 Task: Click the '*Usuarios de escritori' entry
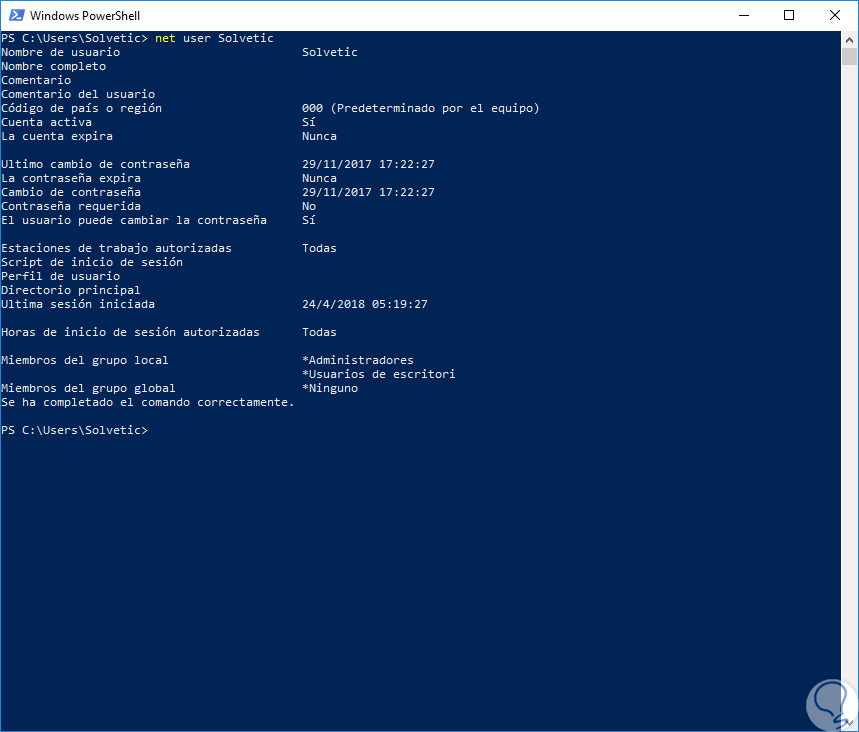(x=378, y=374)
